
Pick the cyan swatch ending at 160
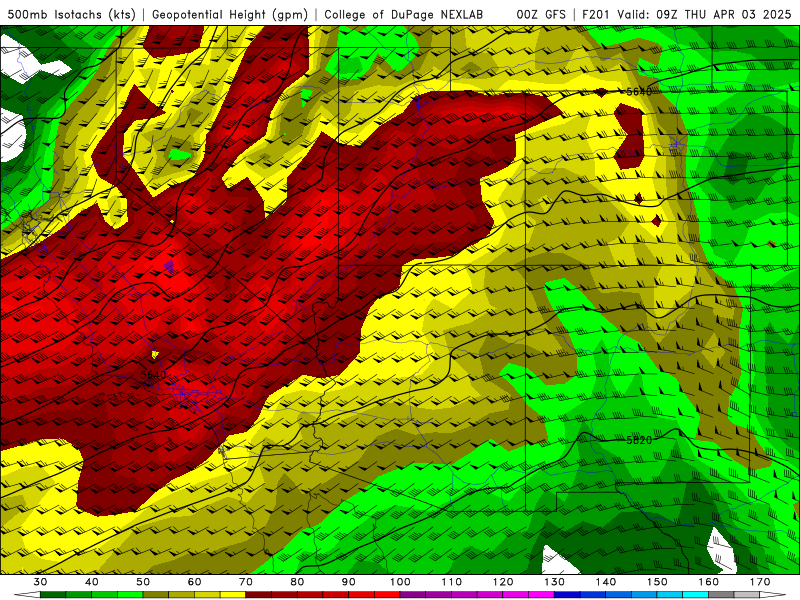pyautogui.click(x=695, y=595)
